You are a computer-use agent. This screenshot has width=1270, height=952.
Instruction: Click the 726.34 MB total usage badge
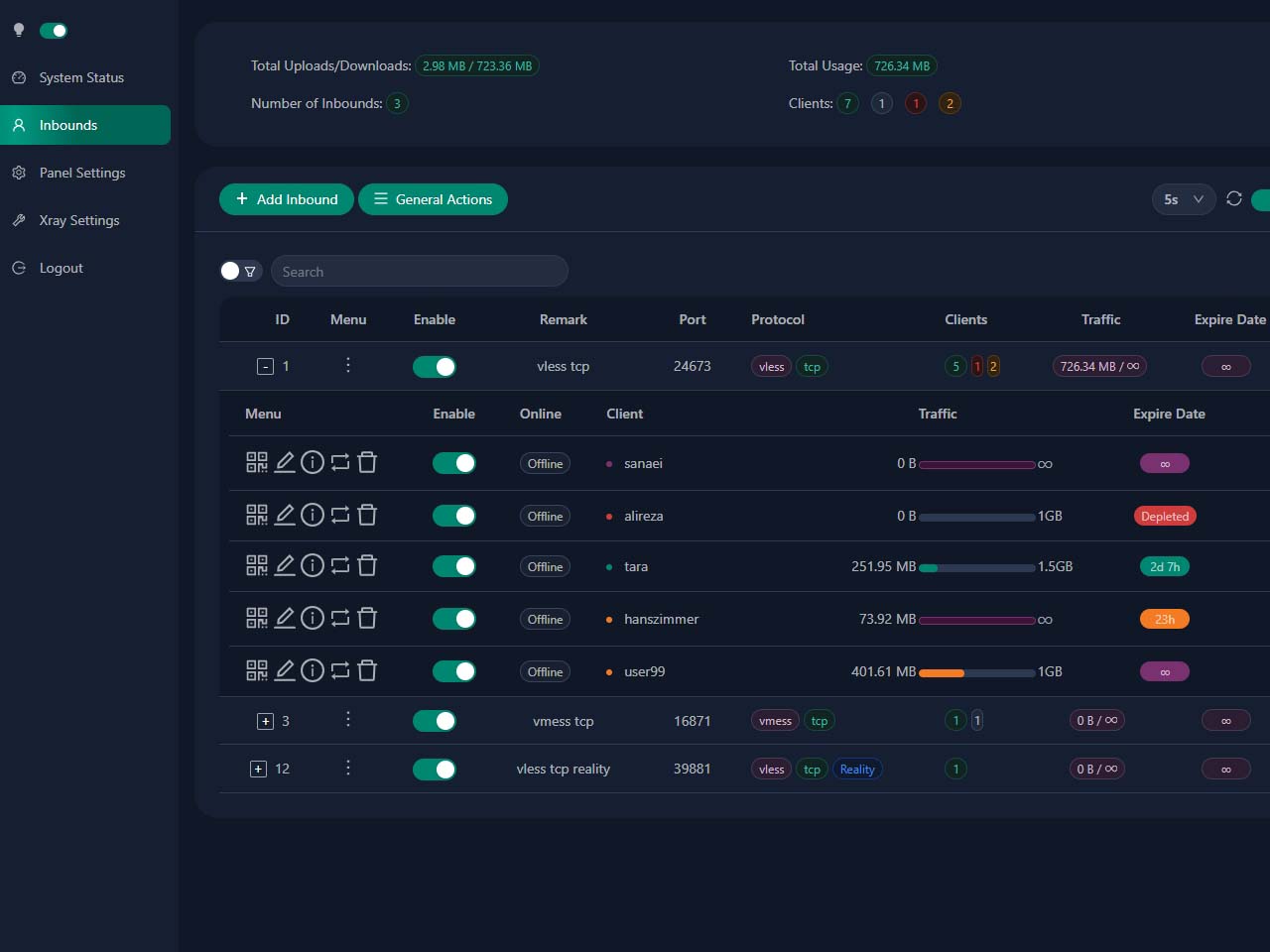point(902,65)
